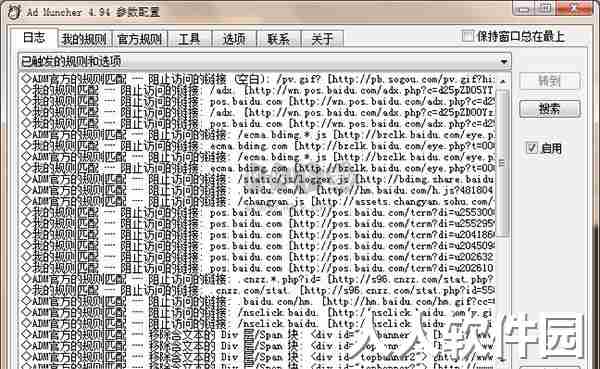Open the 我的规则 tab
This screenshot has width=600, height=369.
point(85,39)
